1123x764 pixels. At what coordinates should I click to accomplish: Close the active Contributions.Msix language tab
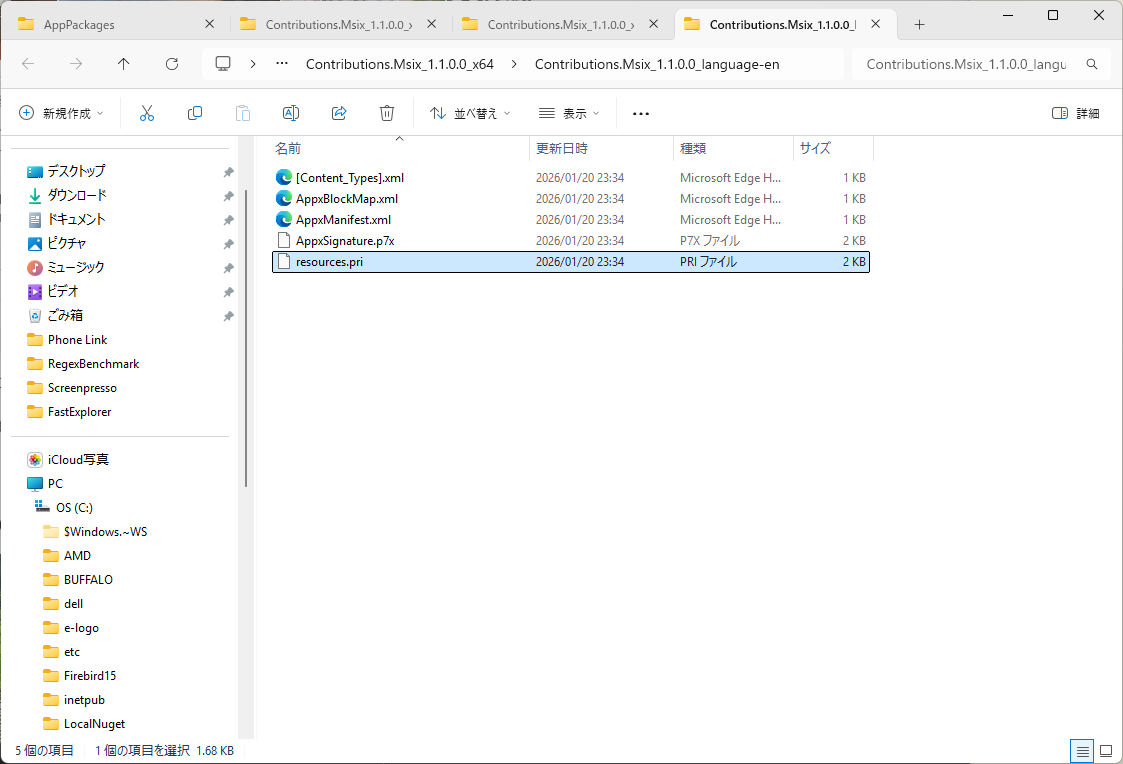pyautogui.click(x=875, y=24)
